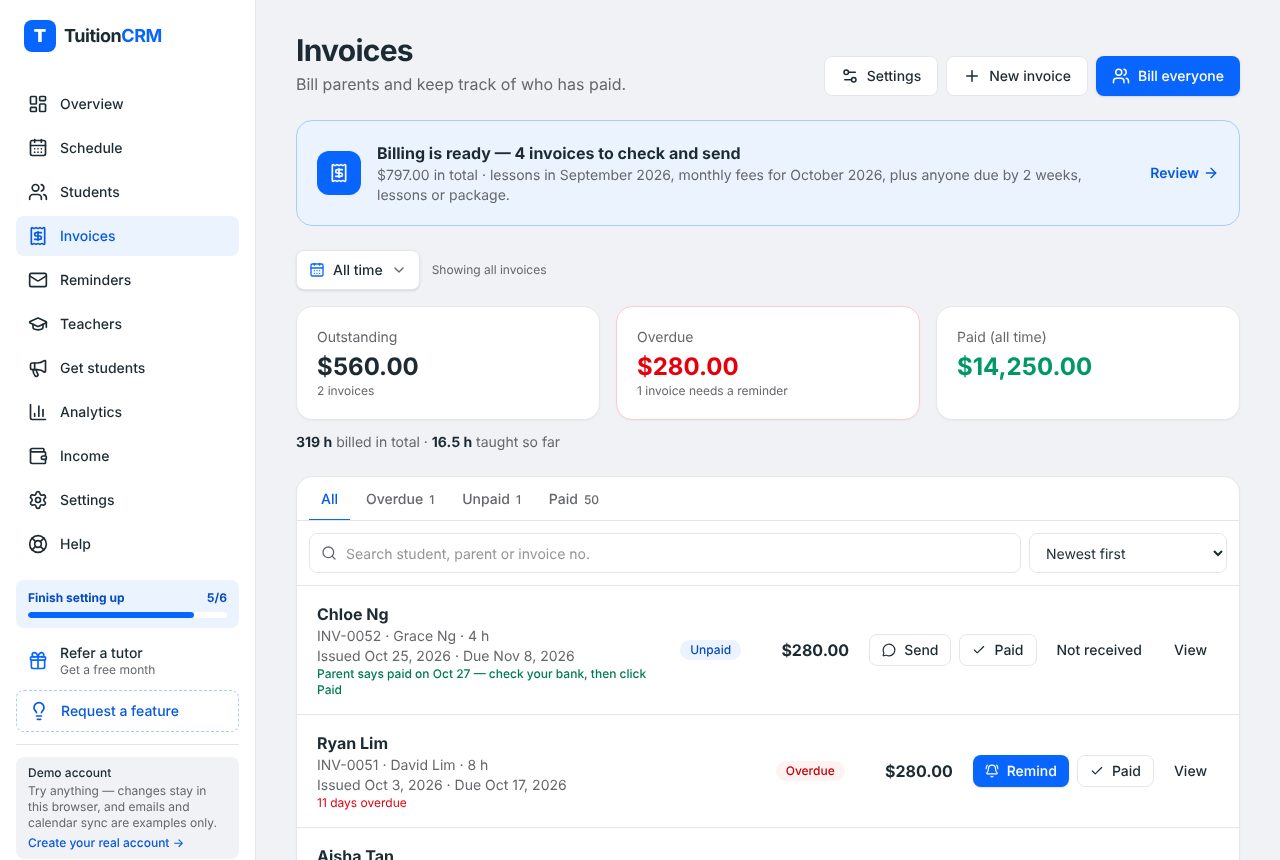This screenshot has height=860, width=1280.
Task: Click the lightbulb icon on Request a feature
Action: [x=40, y=711]
